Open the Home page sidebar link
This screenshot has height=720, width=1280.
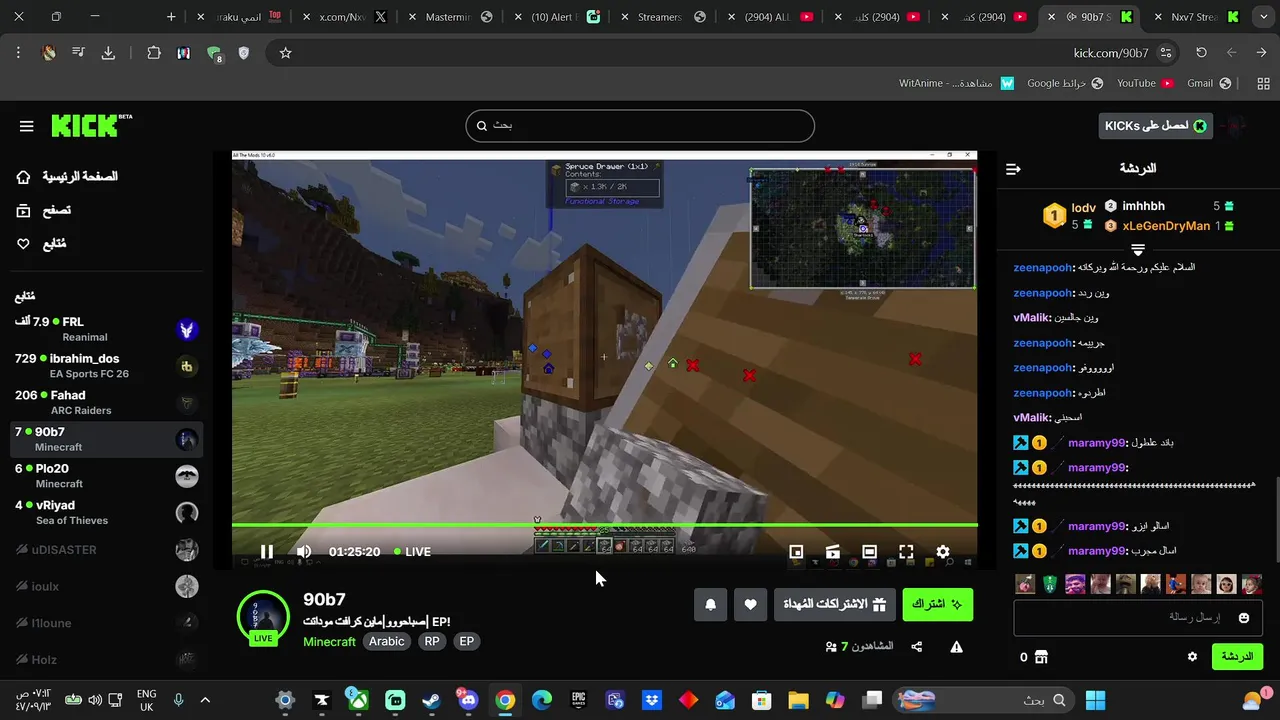(66, 177)
